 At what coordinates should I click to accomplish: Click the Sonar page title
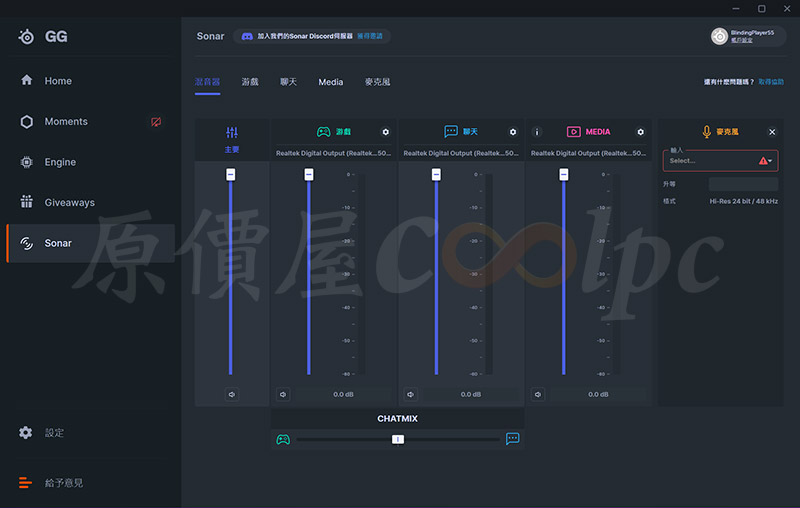[211, 36]
